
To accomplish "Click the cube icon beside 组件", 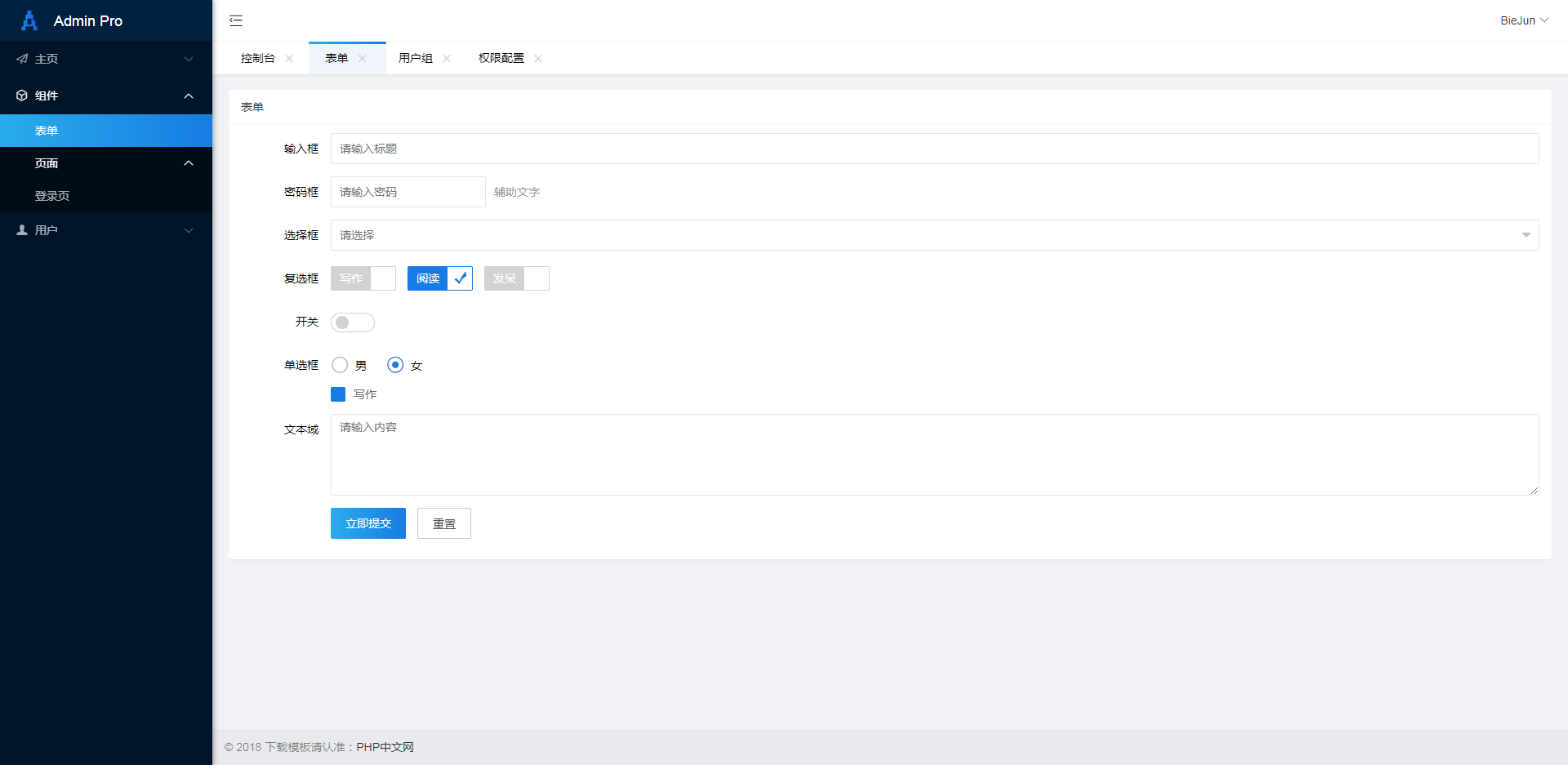I will [22, 96].
